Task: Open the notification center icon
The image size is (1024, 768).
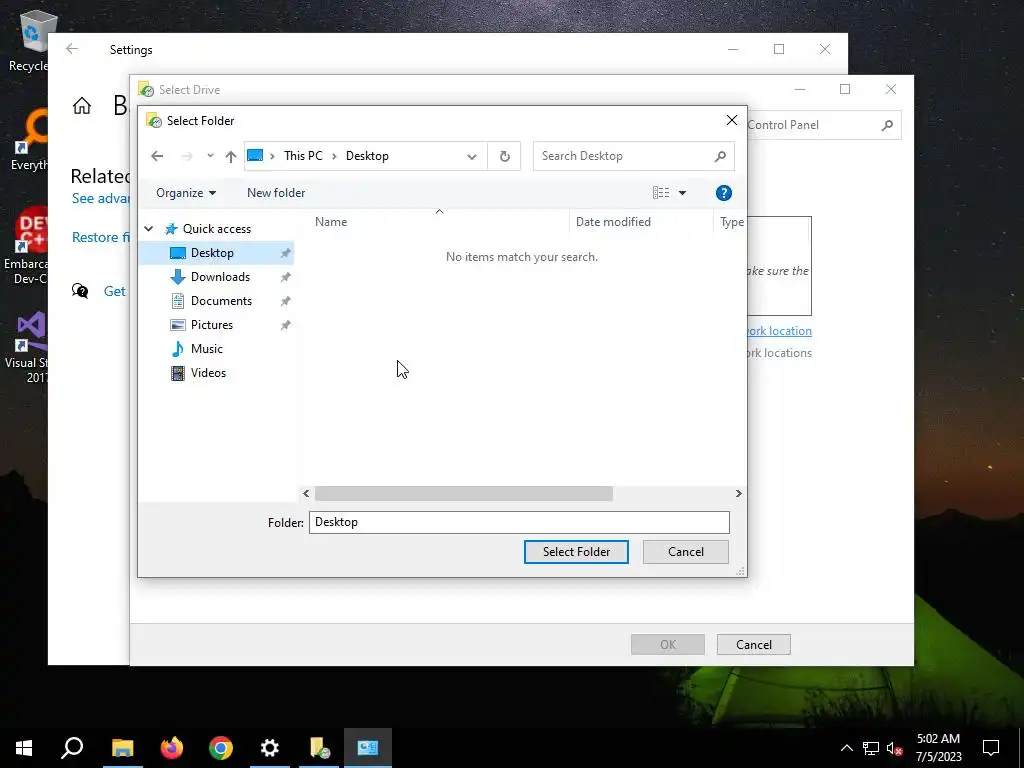Action: tap(991, 748)
